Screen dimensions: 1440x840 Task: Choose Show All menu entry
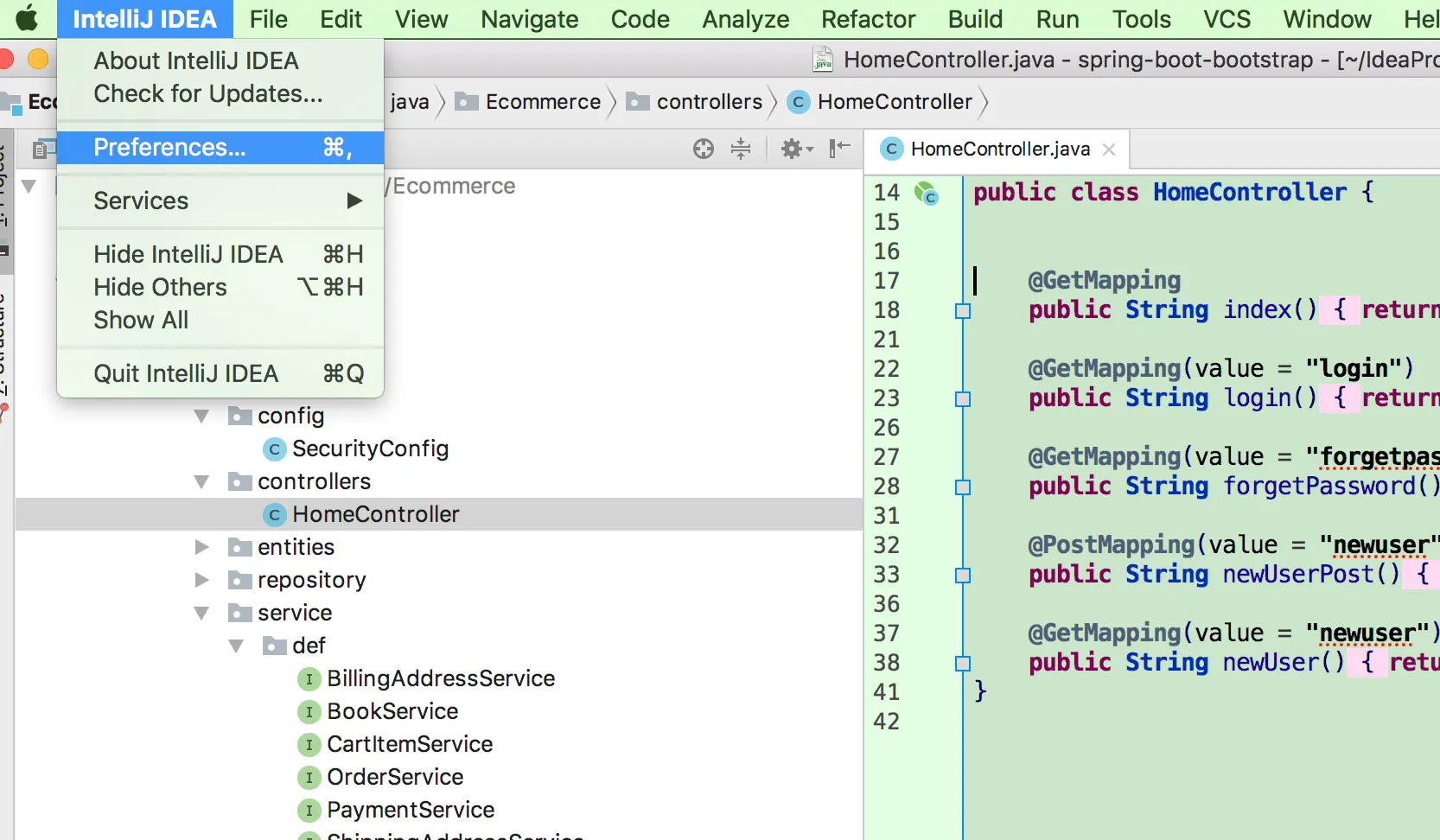coord(220,320)
